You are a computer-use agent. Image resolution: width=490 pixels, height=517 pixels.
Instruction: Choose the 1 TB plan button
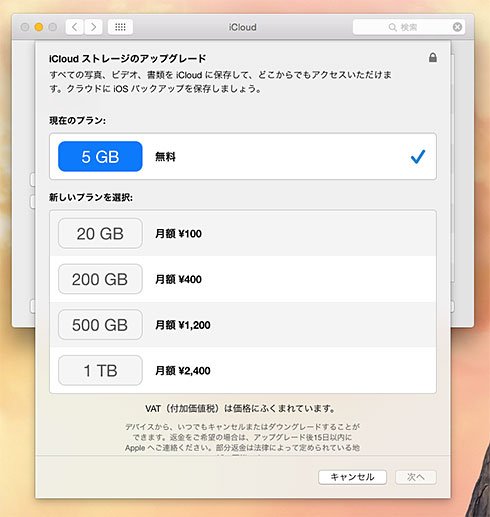[x=100, y=370]
